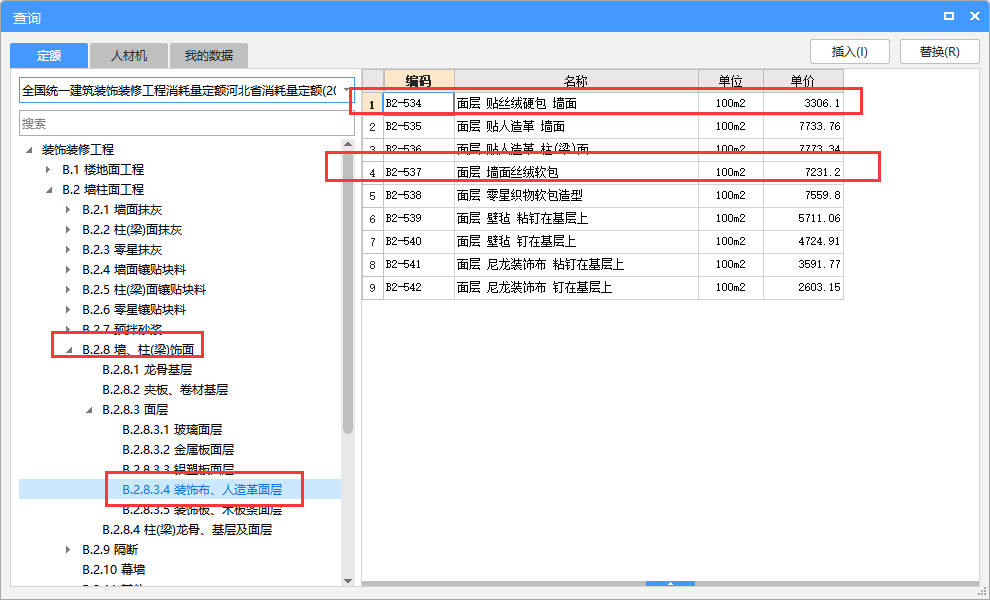Select B.2.10 幕墙 tree item

[114, 570]
